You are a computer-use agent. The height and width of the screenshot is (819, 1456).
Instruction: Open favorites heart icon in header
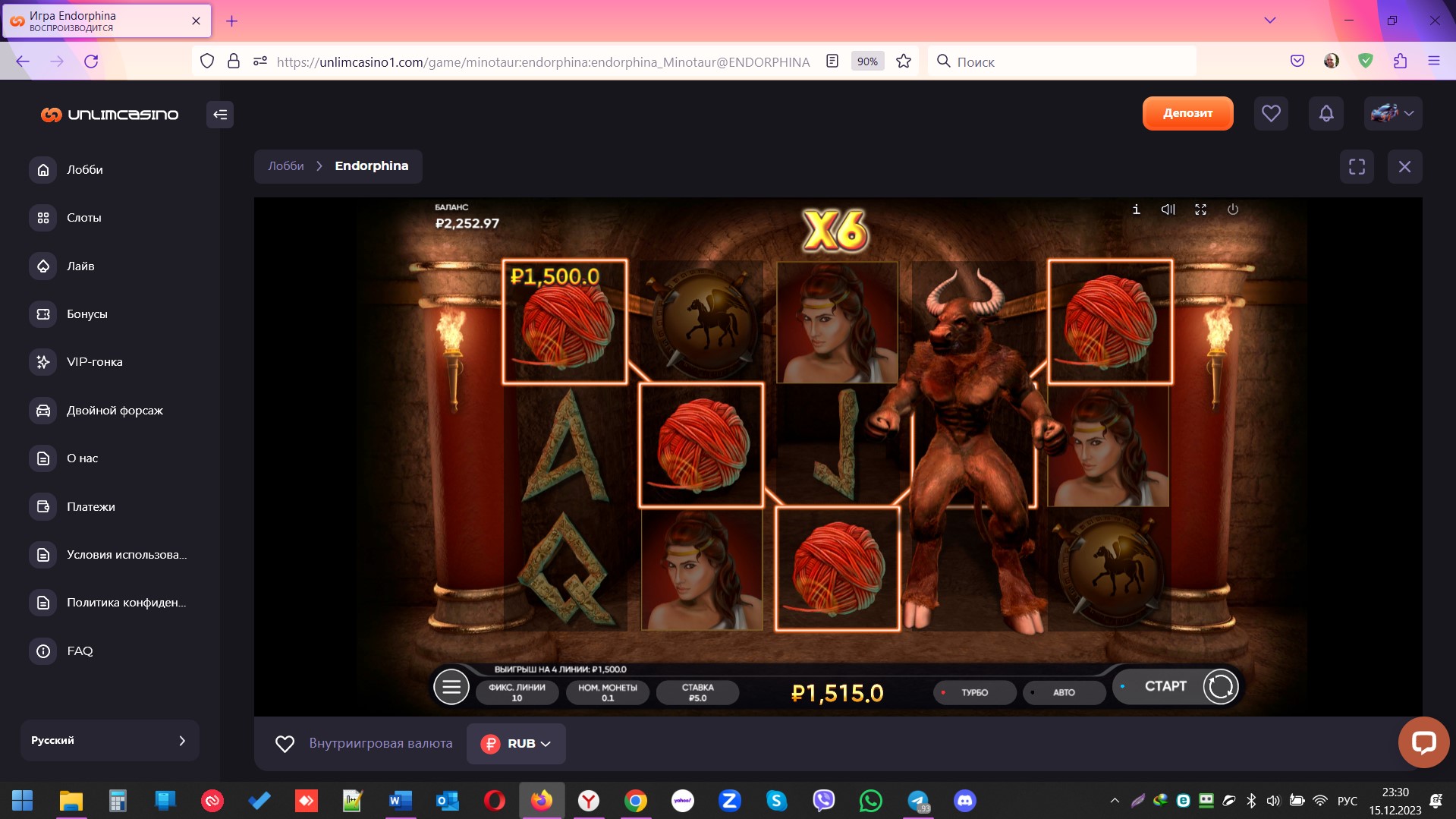[x=1271, y=114]
